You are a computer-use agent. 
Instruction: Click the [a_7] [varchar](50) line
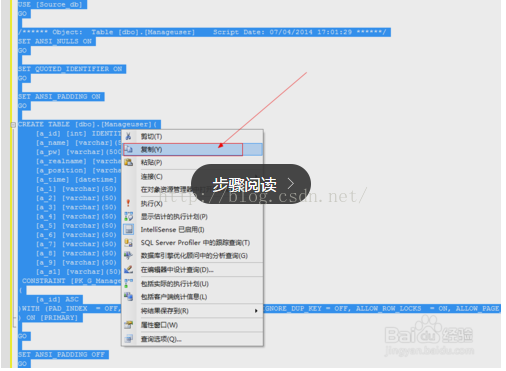77,244
